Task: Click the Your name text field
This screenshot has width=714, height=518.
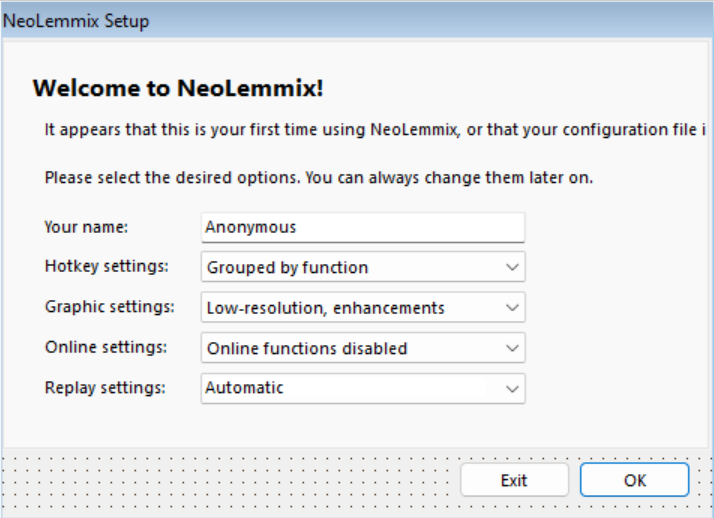Action: click(x=362, y=227)
